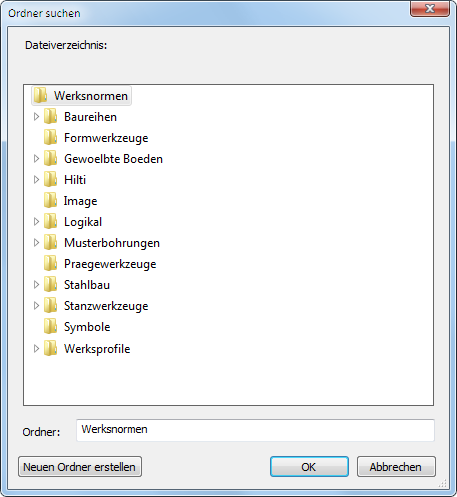Click the Symbole folder icon
The height and width of the screenshot is (497, 457).
(50, 327)
